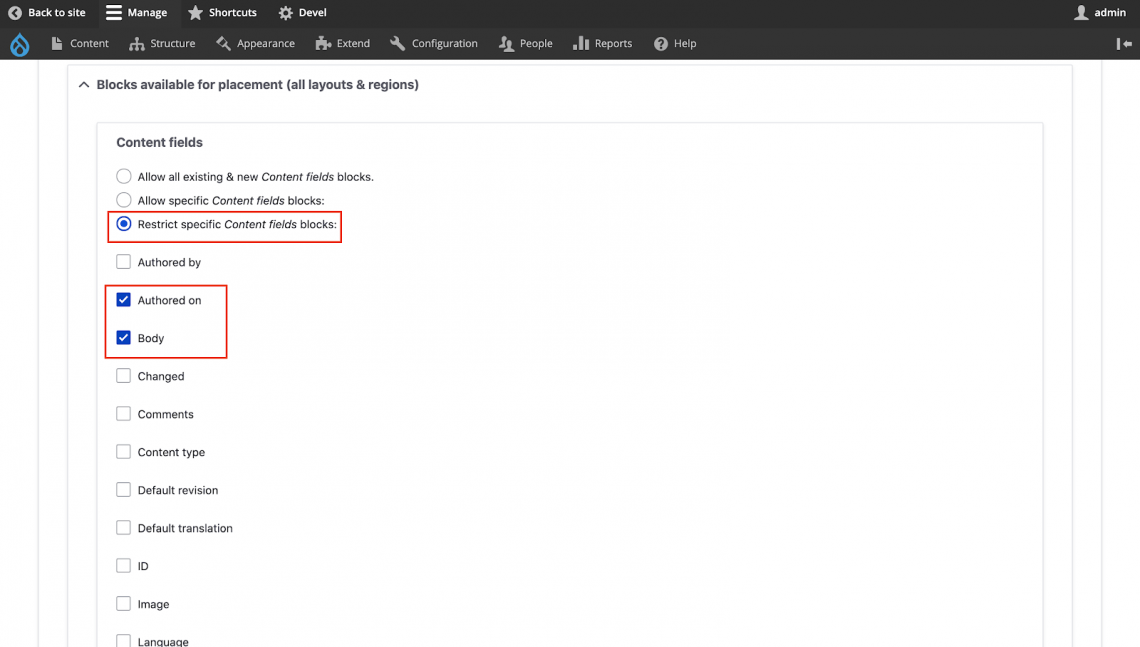Open the Help question mark icon
Screen dimensions: 1140x647
click(x=661, y=44)
